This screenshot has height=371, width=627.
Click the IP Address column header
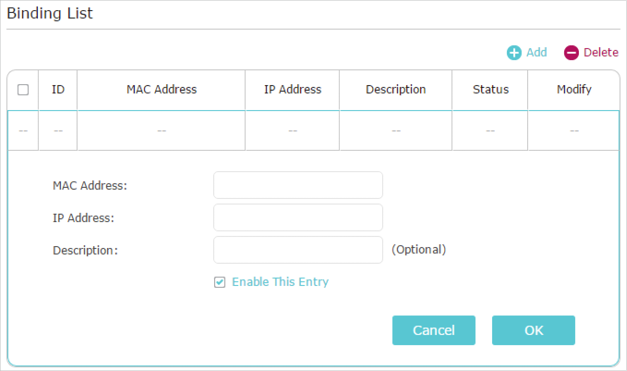tap(293, 90)
